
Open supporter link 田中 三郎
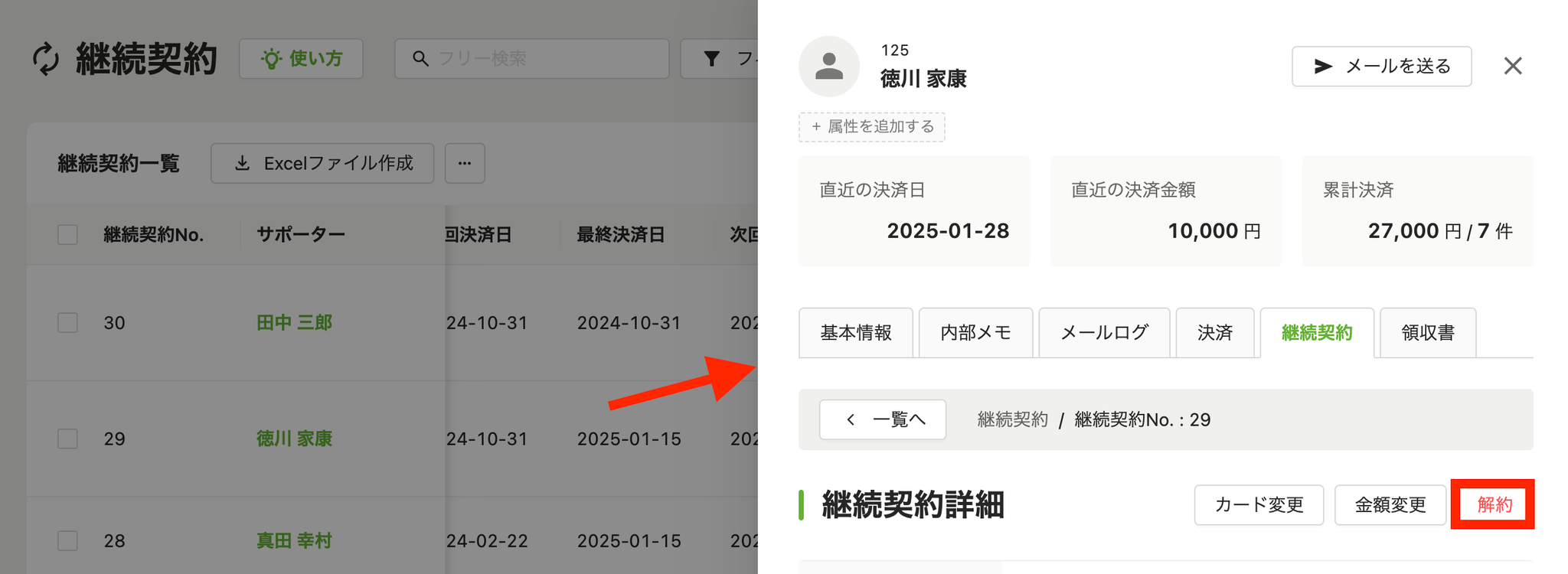tap(294, 322)
